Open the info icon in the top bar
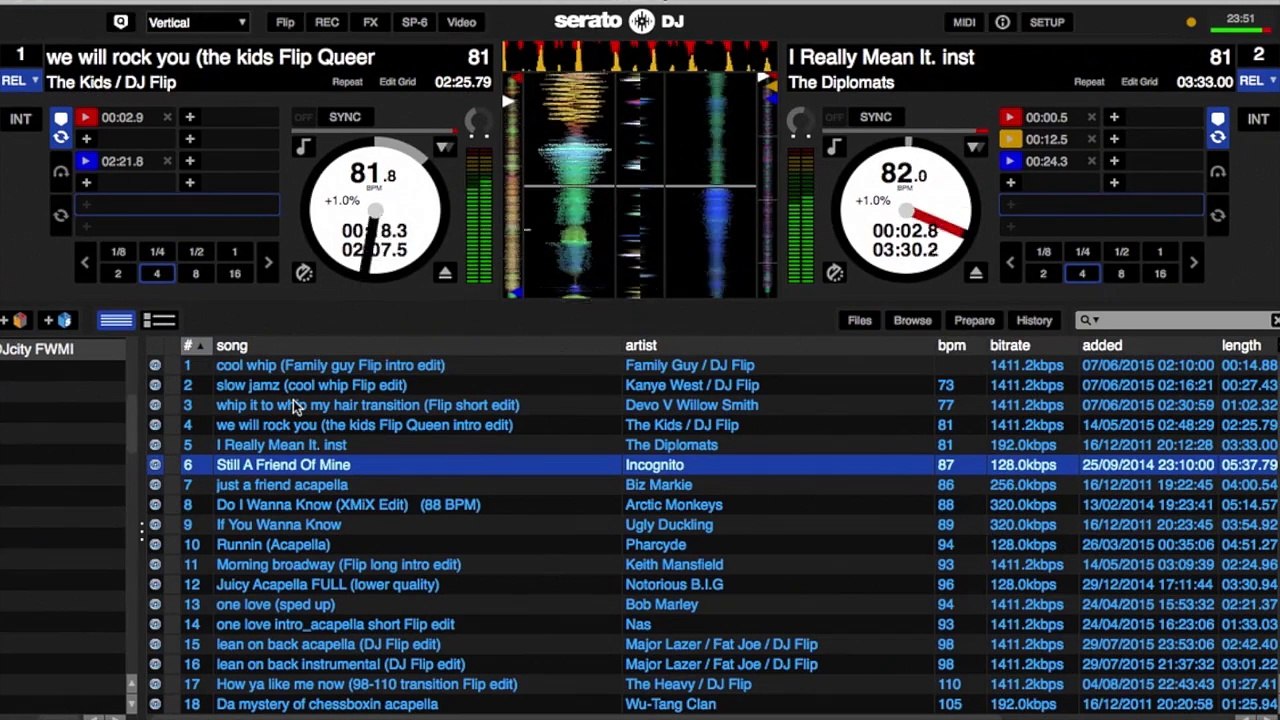The image size is (1280, 720). click(1002, 22)
